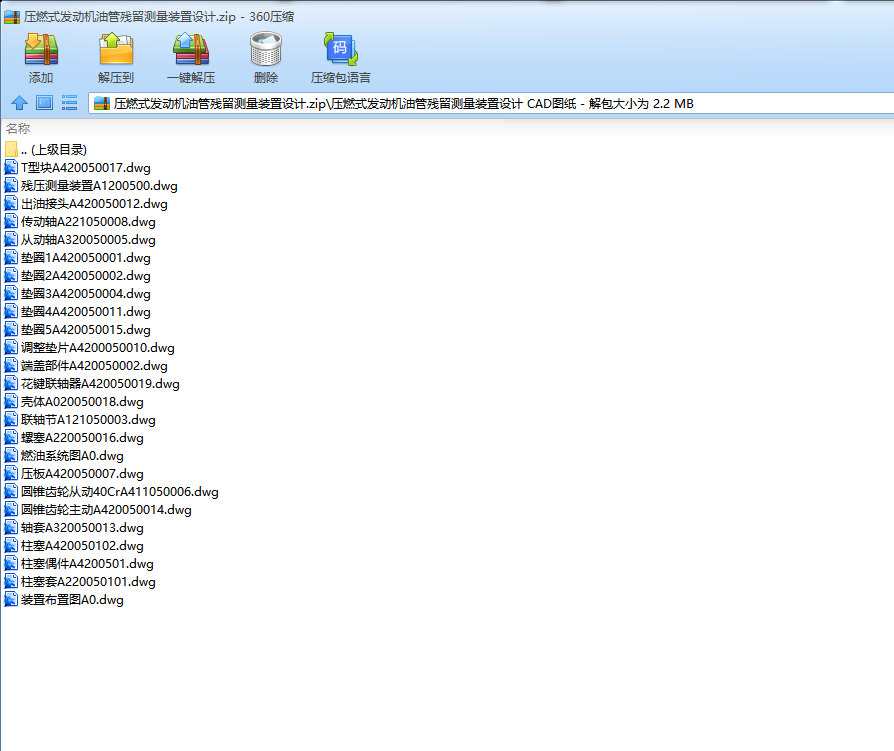The height and width of the screenshot is (751, 894).
Task: Click the dwg file icon beside T型块A420050017.dwg
Action: pyautogui.click(x=11, y=167)
